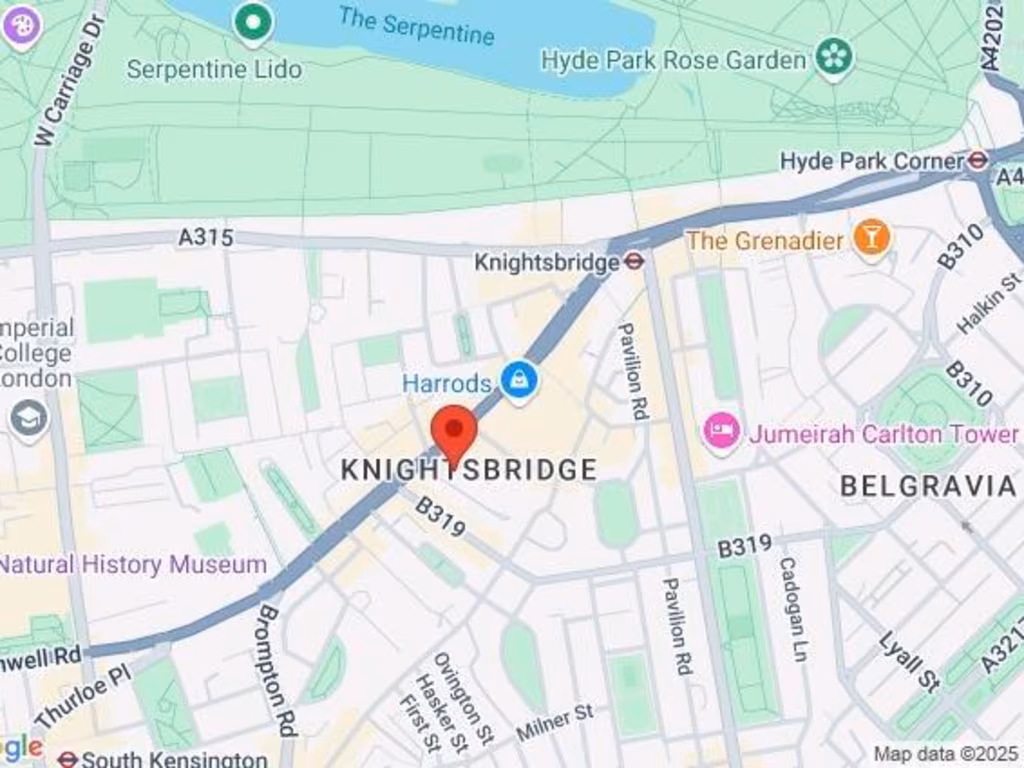This screenshot has width=1024, height=768.
Task: Select the Harrods shopping bag icon
Action: click(519, 383)
